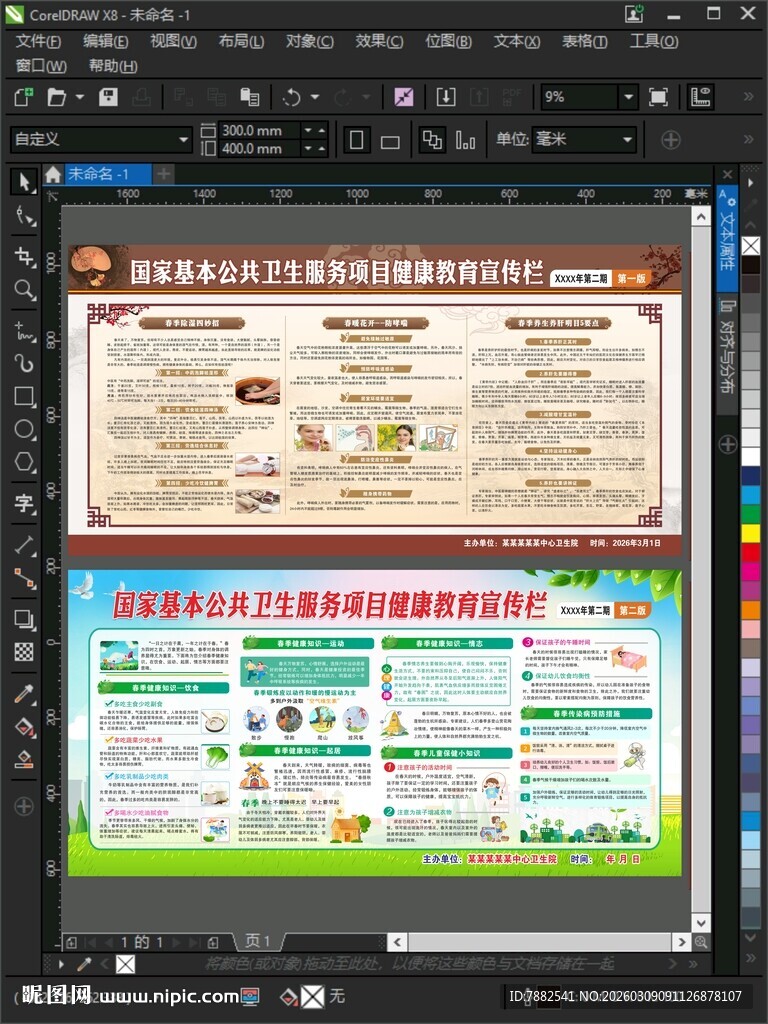Image resolution: width=768 pixels, height=1024 pixels.
Task: Save the document with floppy icon
Action: coord(108,97)
